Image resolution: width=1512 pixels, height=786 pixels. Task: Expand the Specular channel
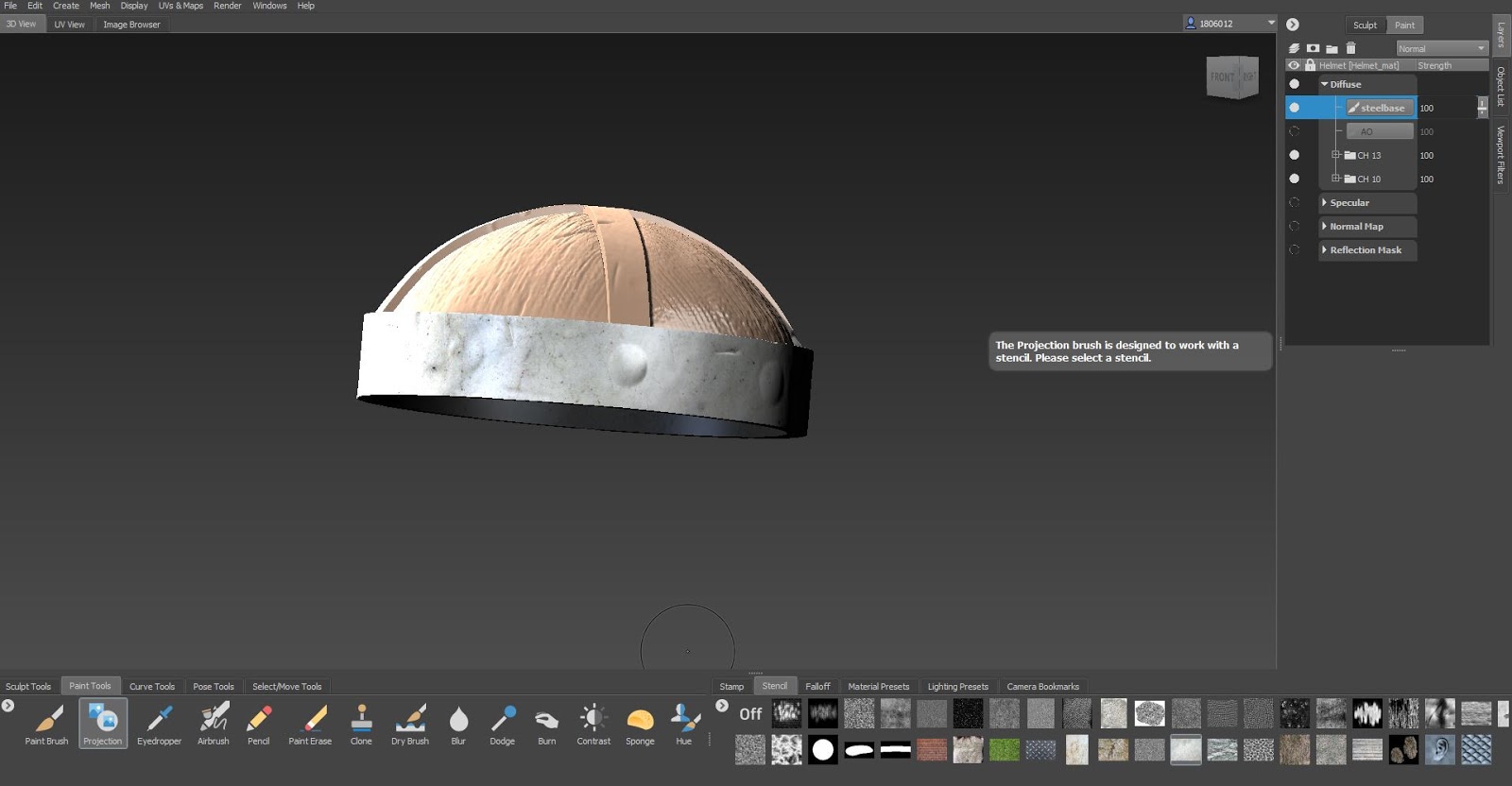tap(1324, 202)
